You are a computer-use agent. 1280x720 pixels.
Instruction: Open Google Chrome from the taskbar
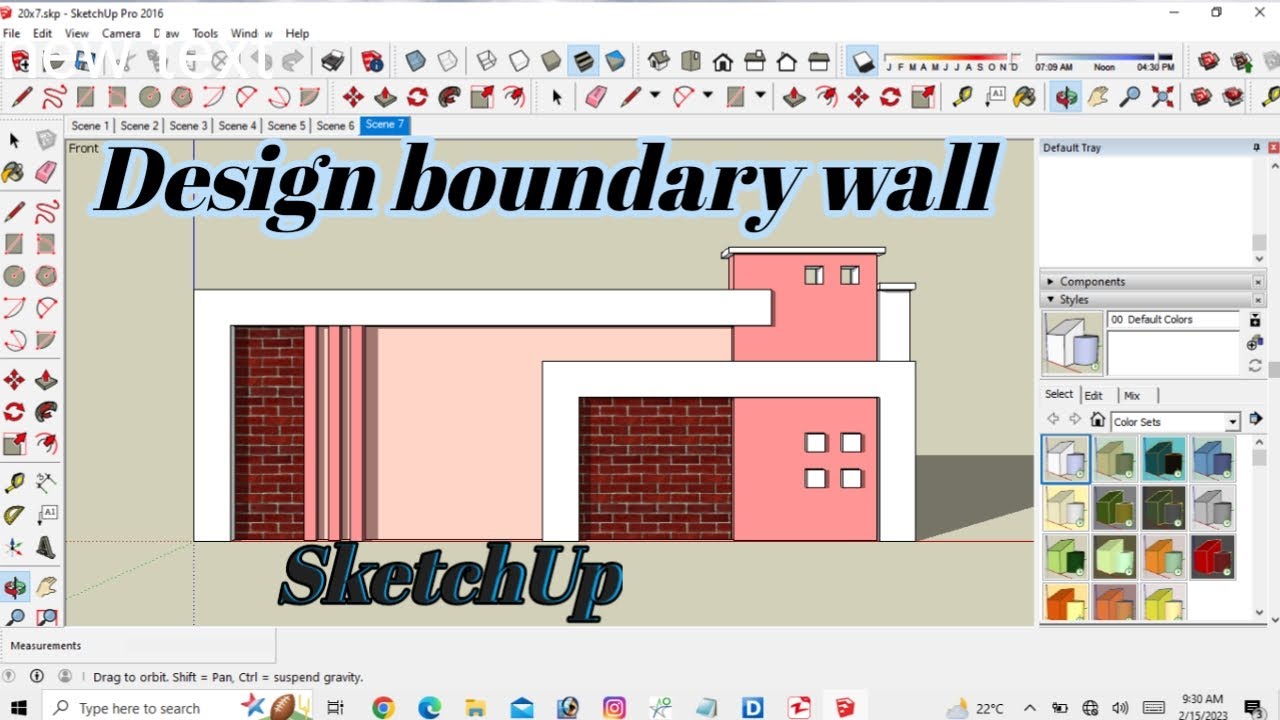383,708
